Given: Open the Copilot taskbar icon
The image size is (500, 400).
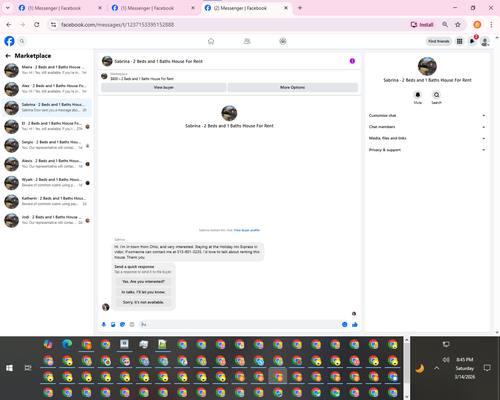Looking at the screenshot, I should 48,344.
